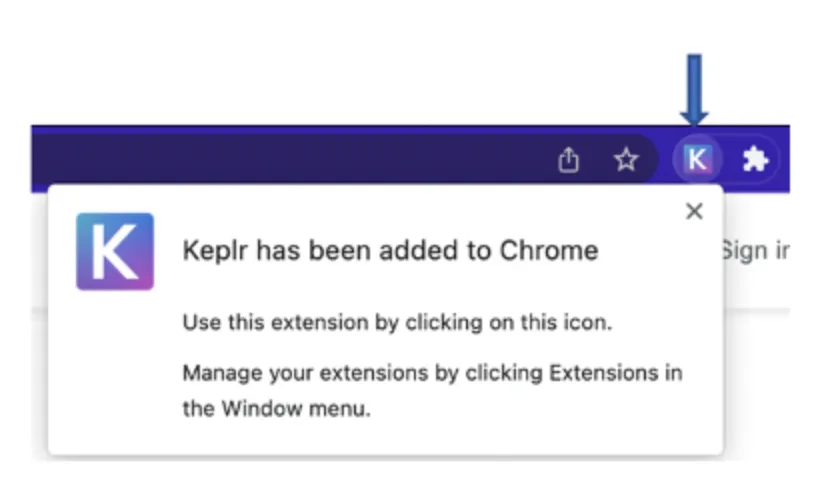
Task: Click the 'Manage your extensions' text line
Action: coord(432,373)
